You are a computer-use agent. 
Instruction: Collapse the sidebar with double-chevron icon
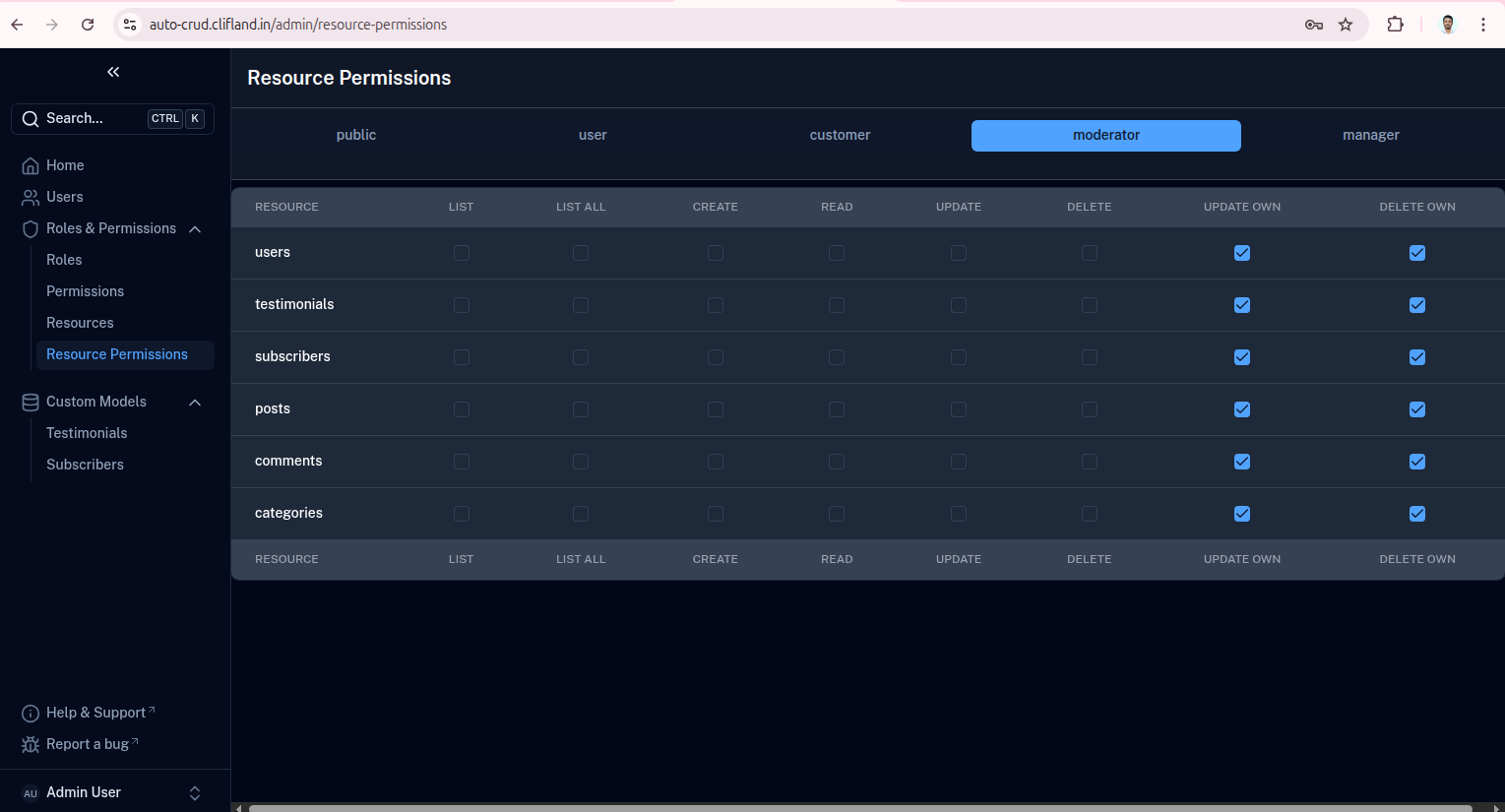pyautogui.click(x=113, y=72)
